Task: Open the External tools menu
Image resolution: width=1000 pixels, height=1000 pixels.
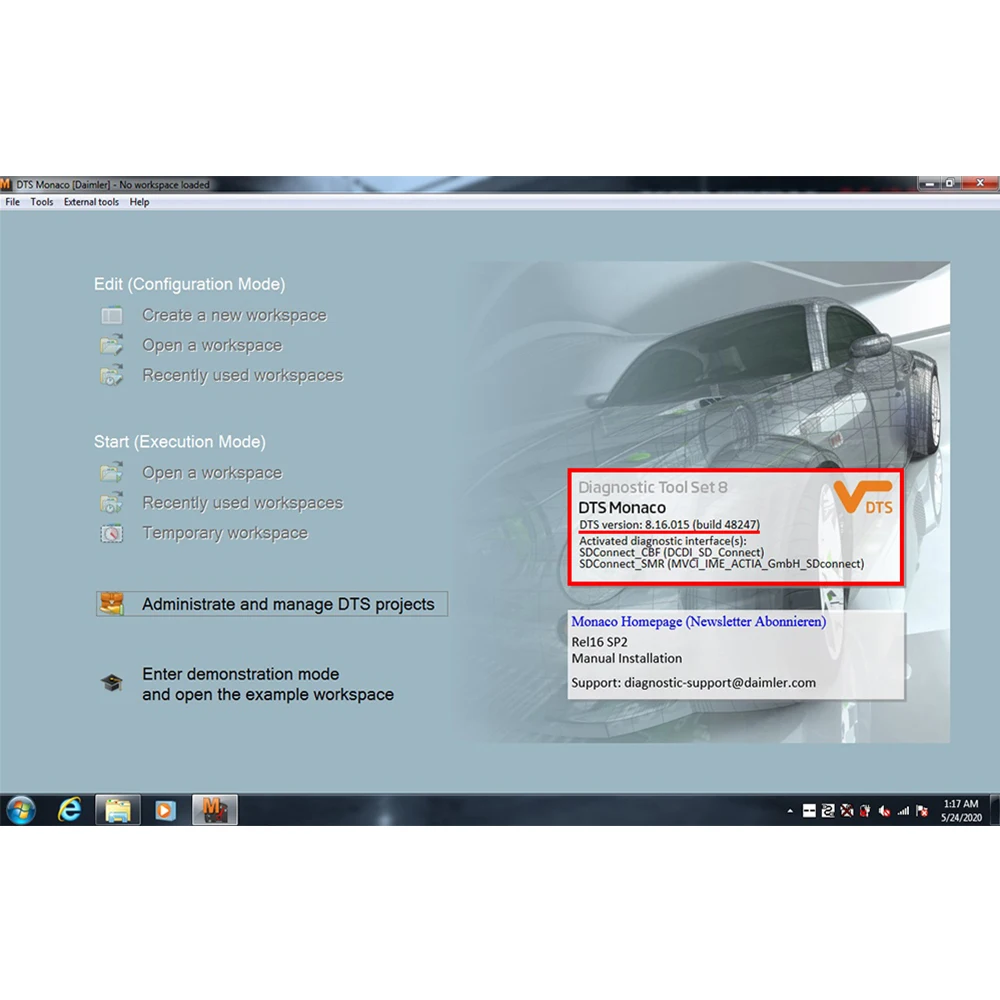Action: coord(91,202)
